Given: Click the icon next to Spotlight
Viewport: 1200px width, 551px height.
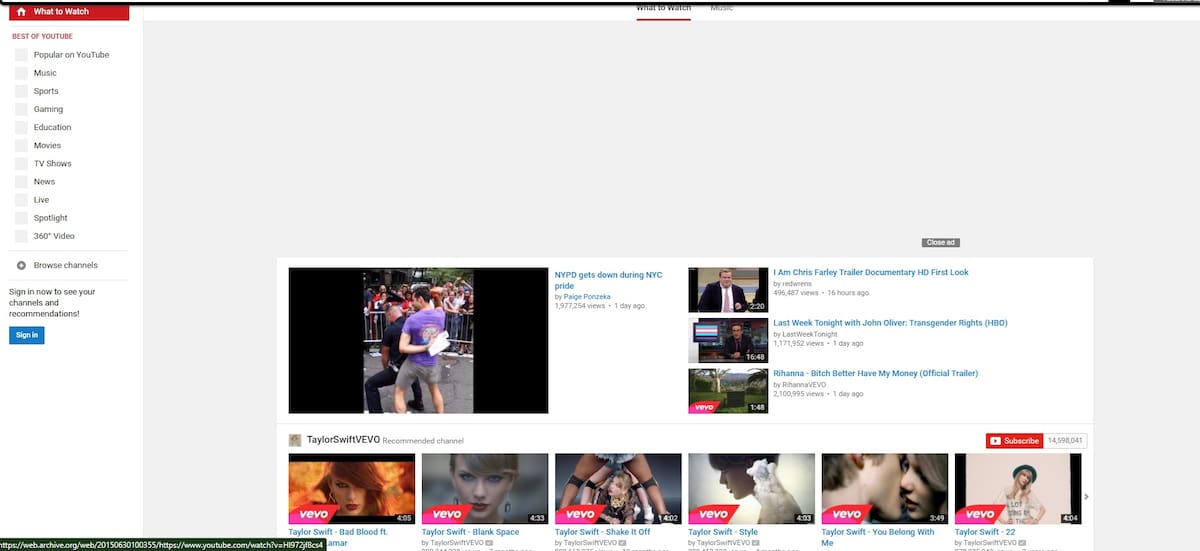Looking at the screenshot, I should tap(21, 218).
